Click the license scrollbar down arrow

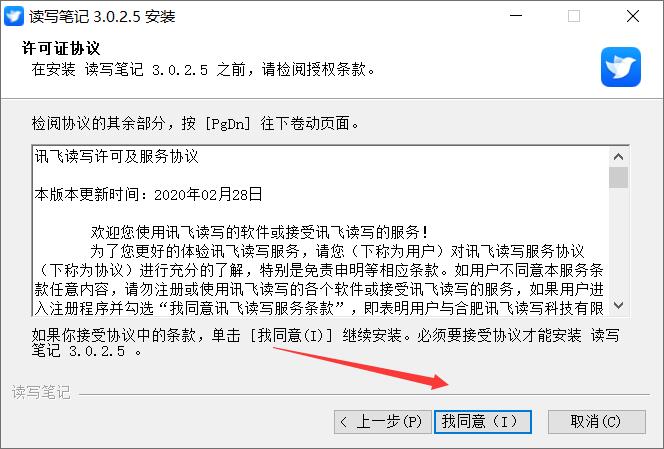click(618, 305)
